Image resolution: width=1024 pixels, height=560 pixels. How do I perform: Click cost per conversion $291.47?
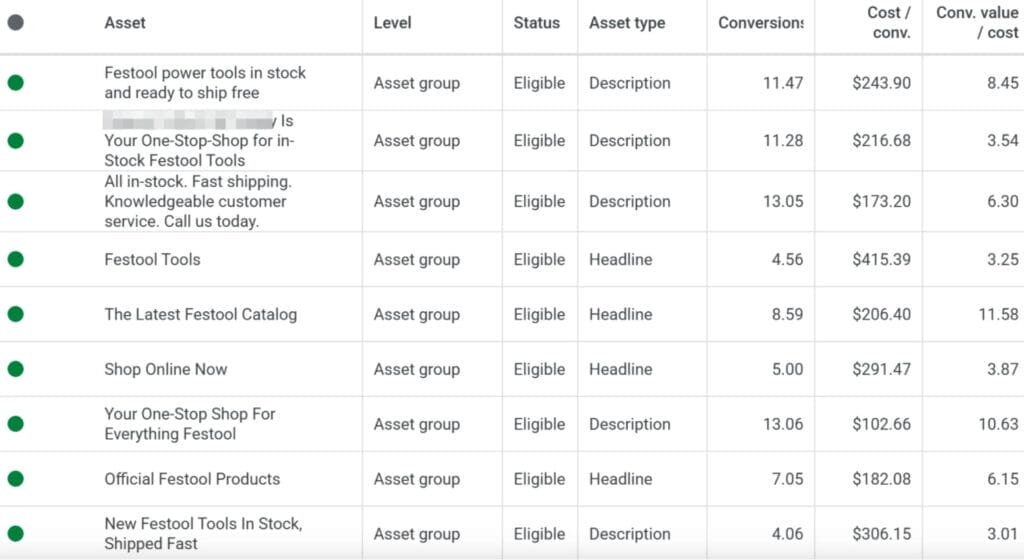pyautogui.click(x=881, y=369)
